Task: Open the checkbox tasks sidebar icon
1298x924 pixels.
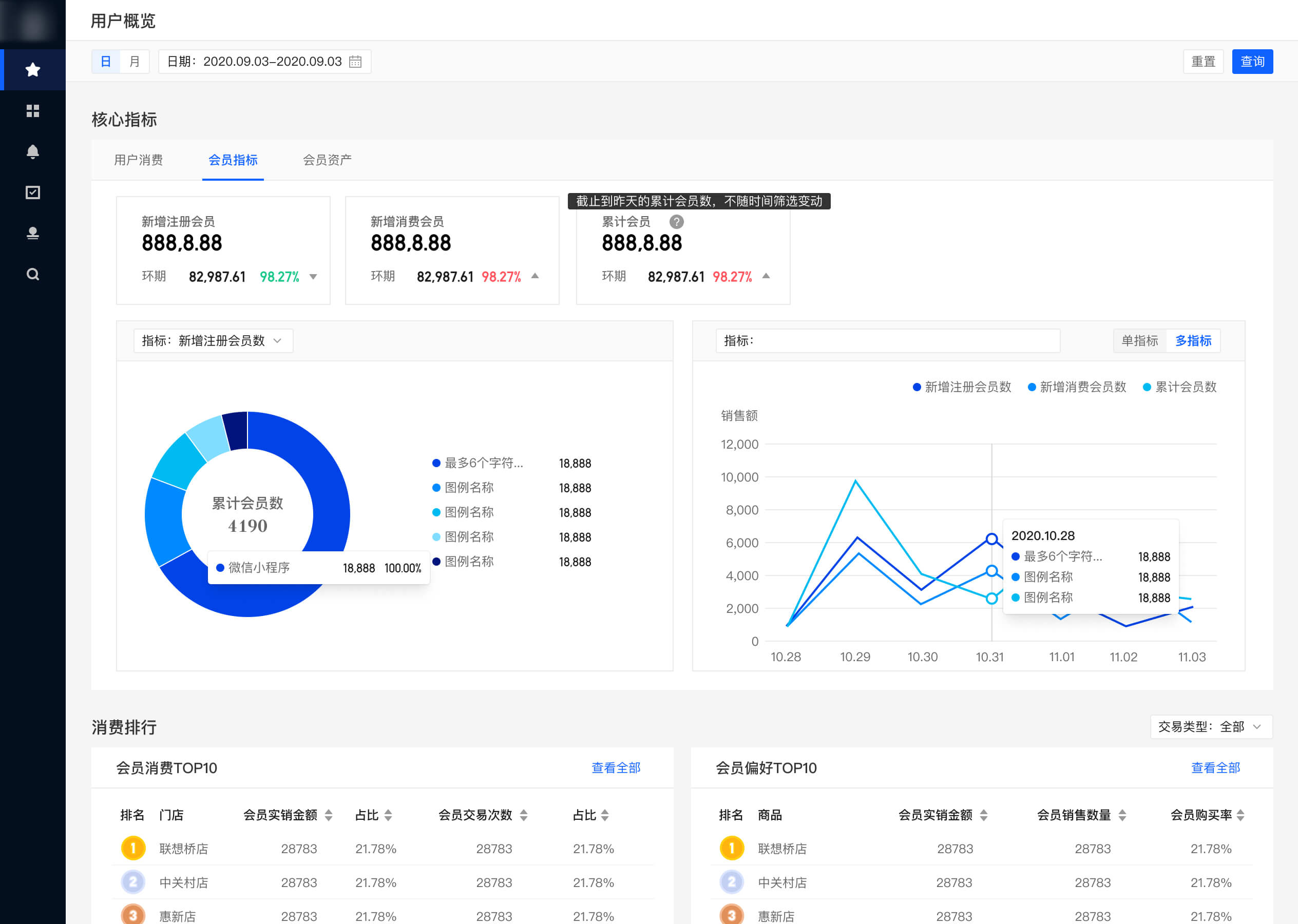Action: click(33, 192)
